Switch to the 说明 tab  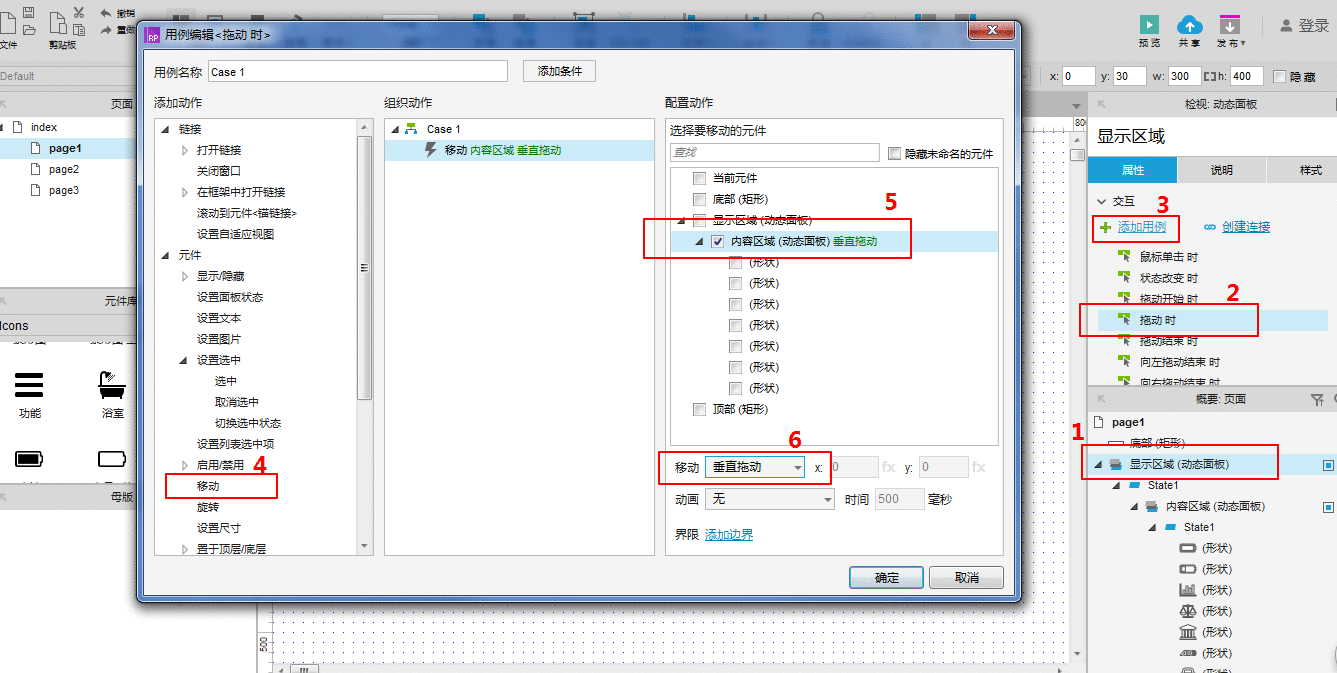click(1221, 170)
